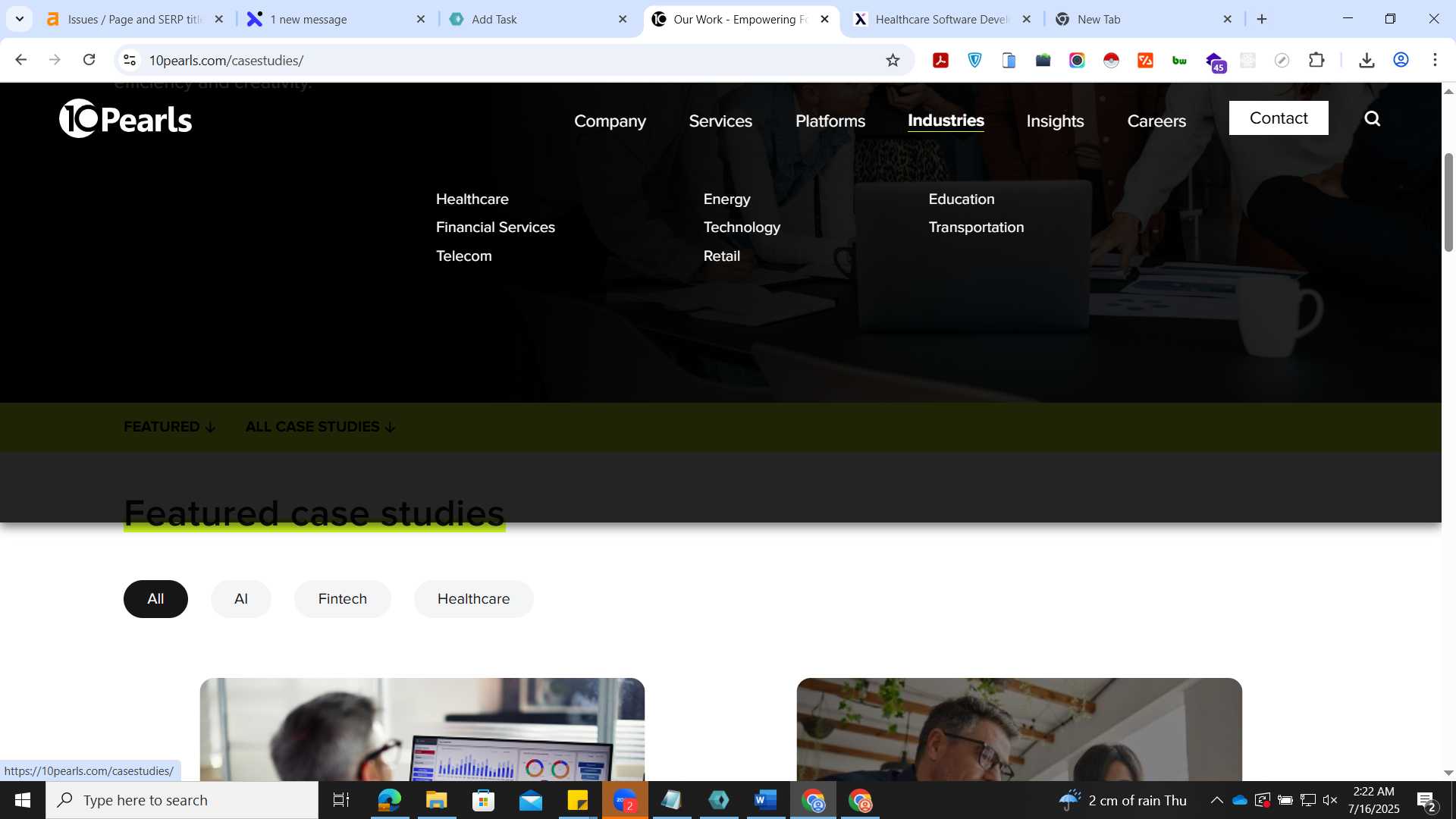Viewport: 1456px width, 819px height.
Task: Open the Chrome downloads icon
Action: coord(1367,60)
